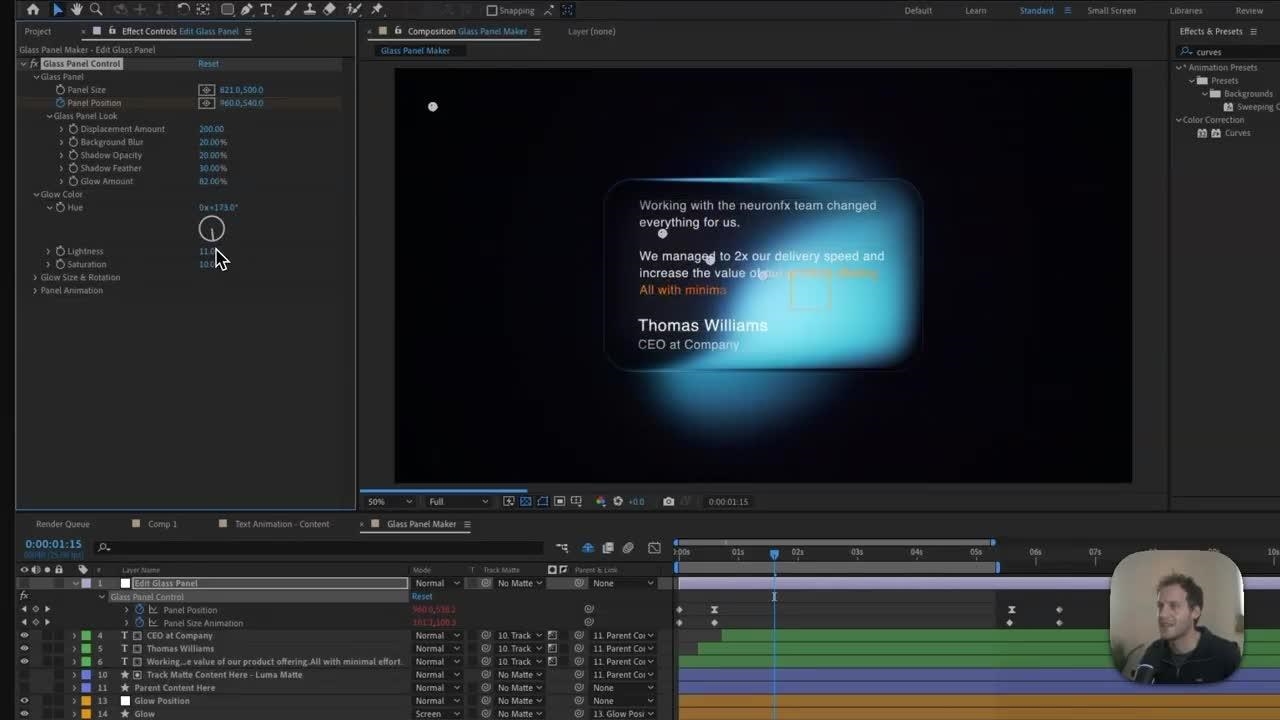Expand the Panel Animation group
Screen dimensions: 1280x720
tap(35, 291)
